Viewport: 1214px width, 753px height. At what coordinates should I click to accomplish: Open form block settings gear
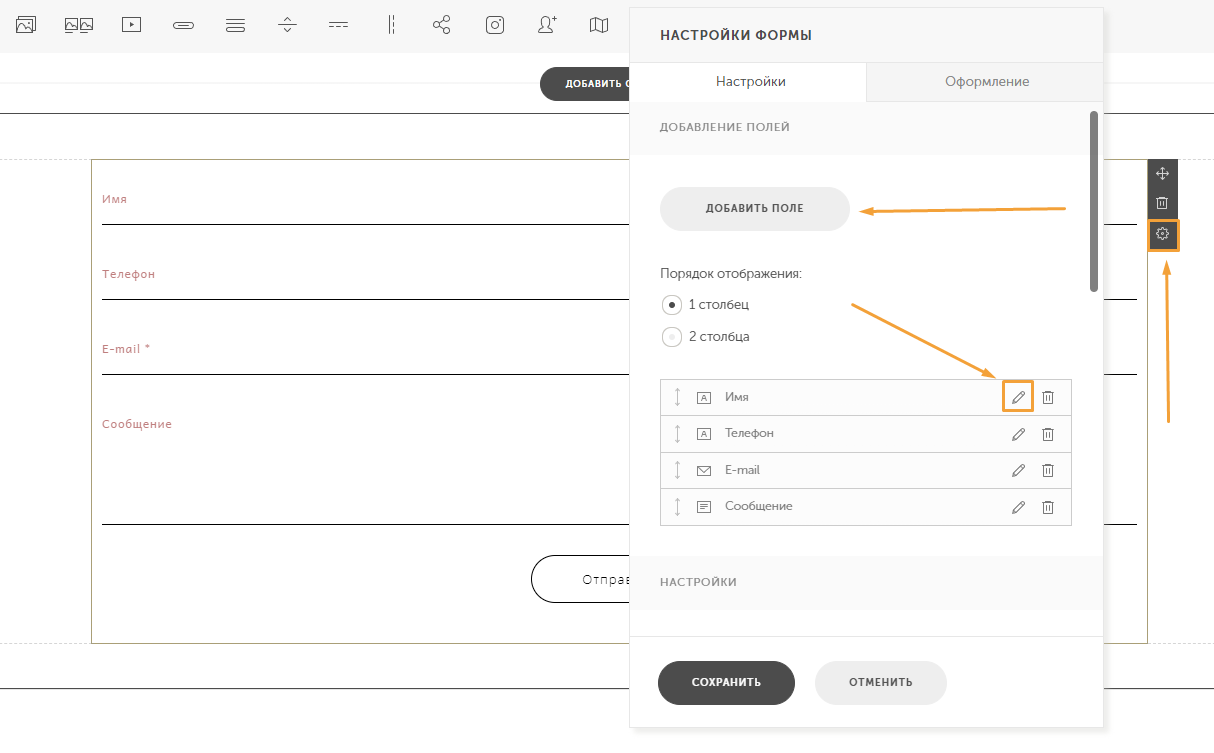point(1162,234)
